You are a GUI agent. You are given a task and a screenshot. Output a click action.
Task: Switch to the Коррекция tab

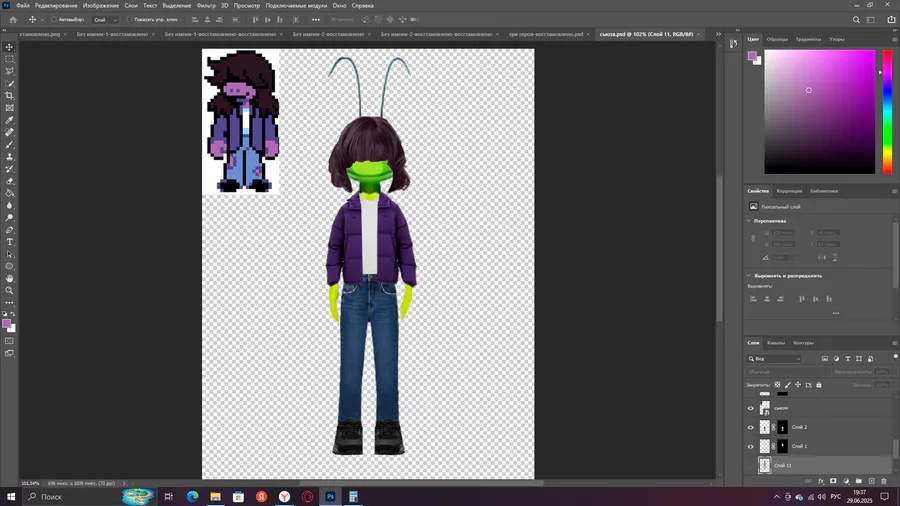[789, 191]
